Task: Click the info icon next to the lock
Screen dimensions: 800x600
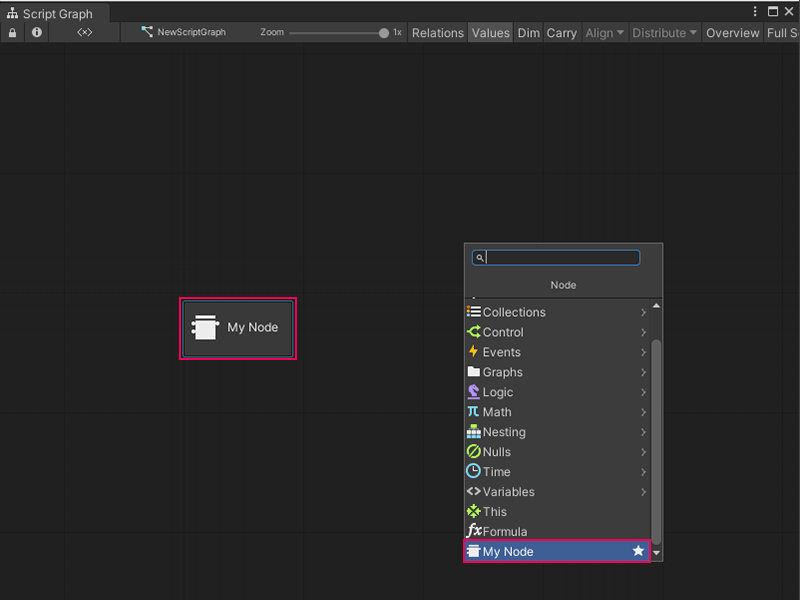Action: 36,32
